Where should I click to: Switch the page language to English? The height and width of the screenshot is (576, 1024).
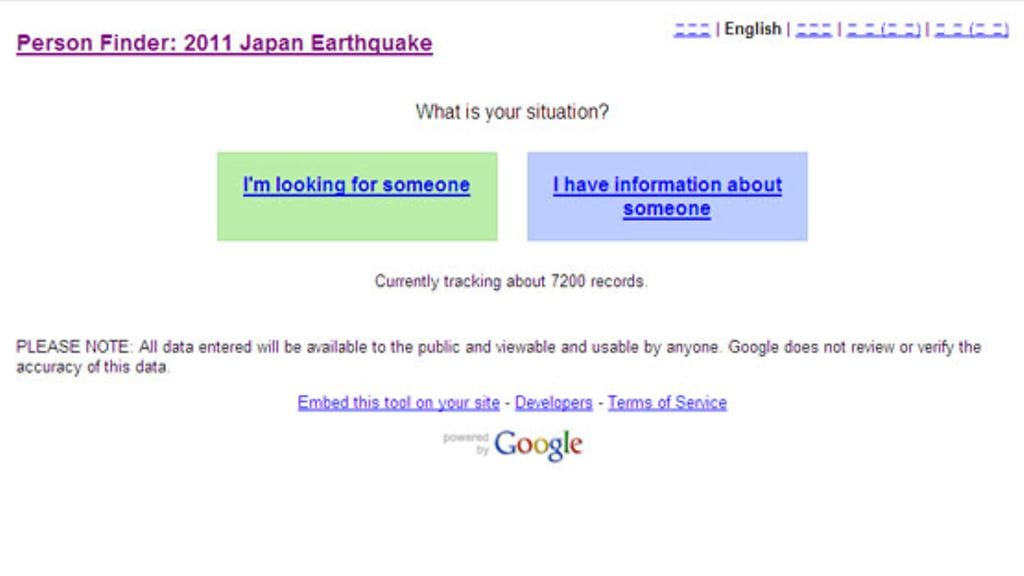[754, 28]
